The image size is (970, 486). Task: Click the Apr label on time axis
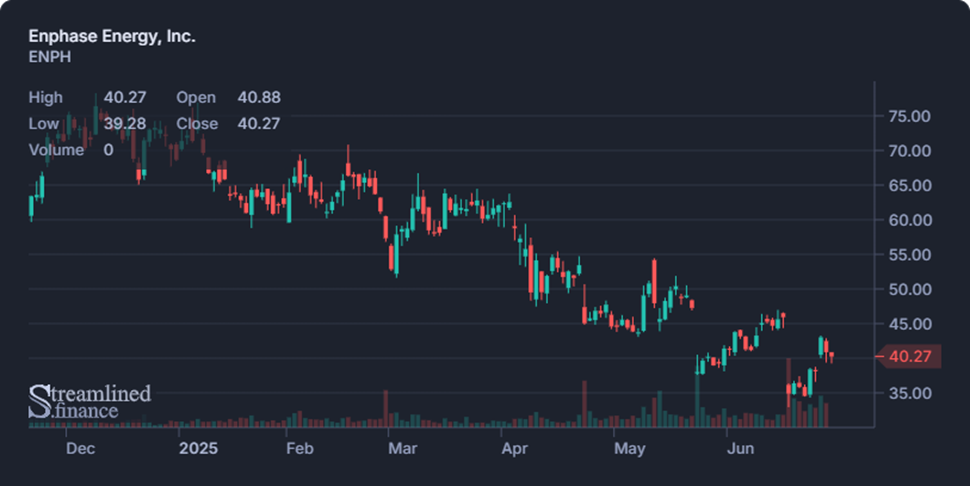[x=515, y=448]
